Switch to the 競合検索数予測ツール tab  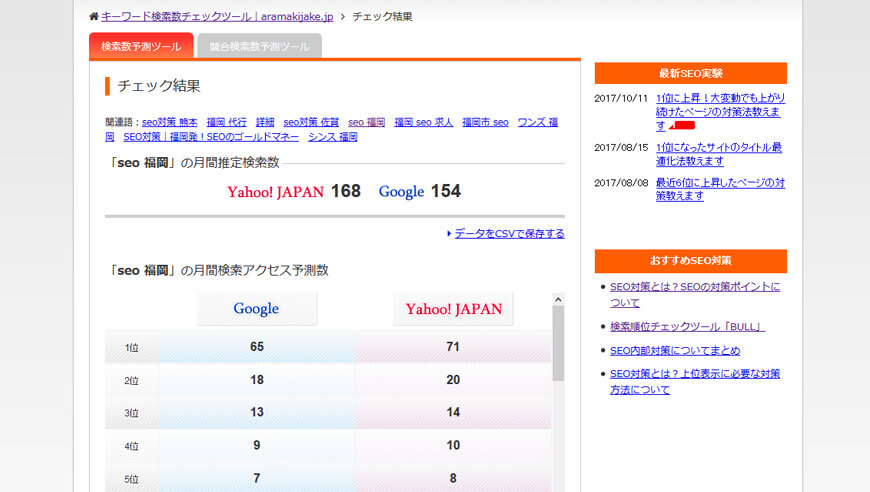click(259, 47)
